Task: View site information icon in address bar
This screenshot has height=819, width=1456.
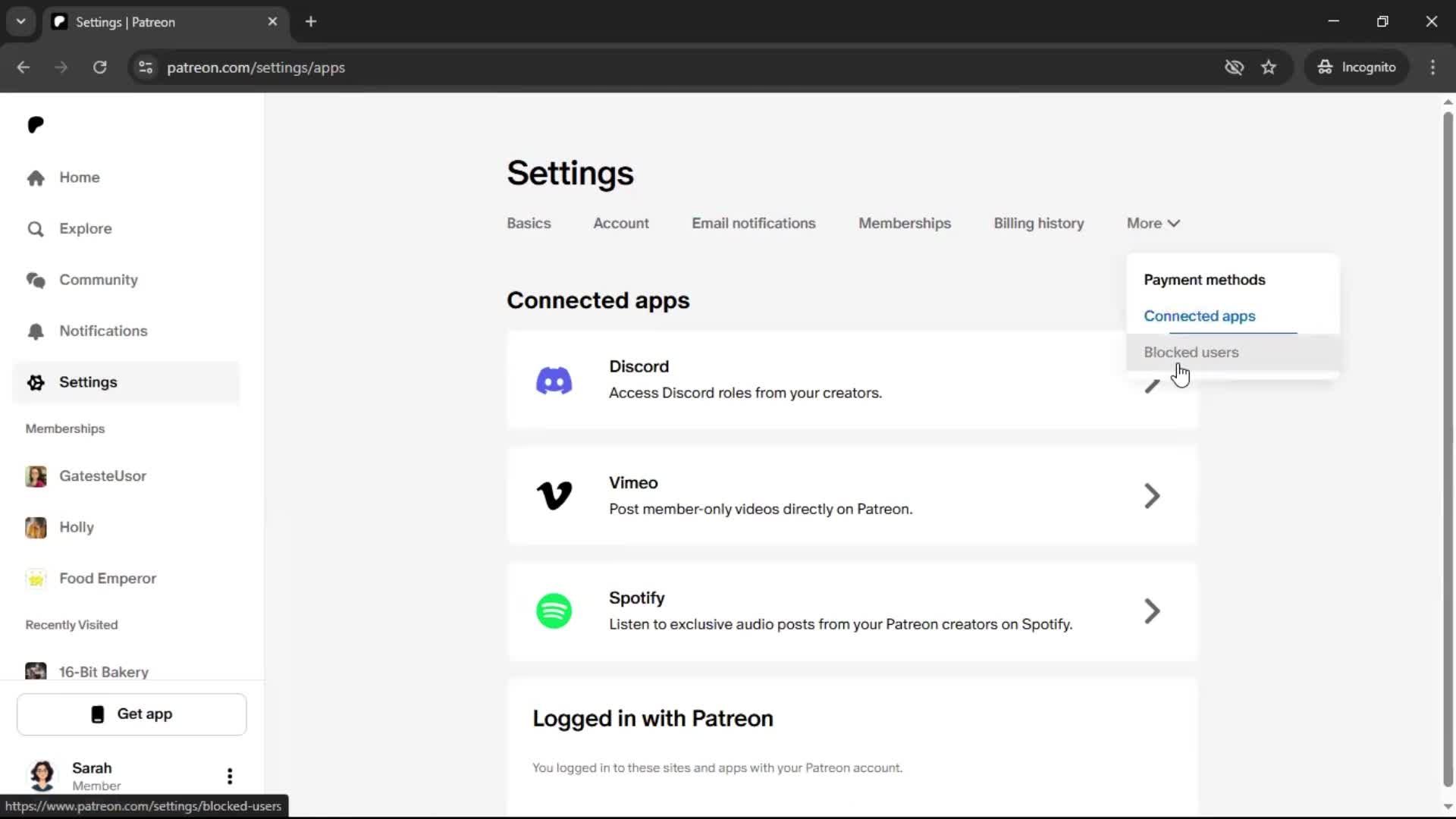Action: (x=146, y=67)
